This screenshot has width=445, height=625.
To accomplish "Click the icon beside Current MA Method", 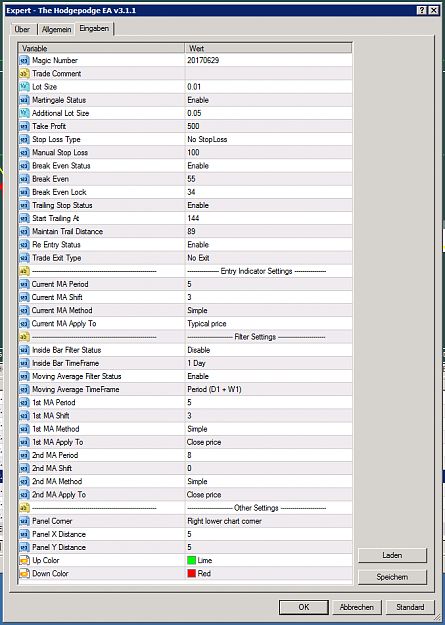I will [24, 311].
